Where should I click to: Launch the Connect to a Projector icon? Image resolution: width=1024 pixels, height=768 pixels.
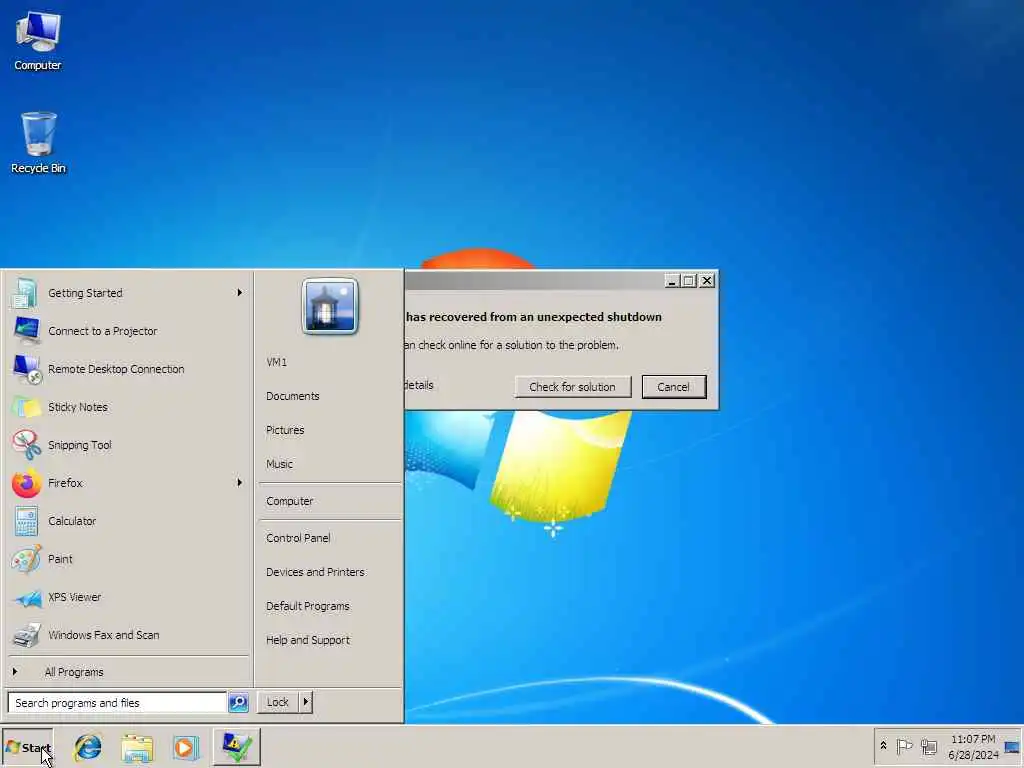coord(25,331)
